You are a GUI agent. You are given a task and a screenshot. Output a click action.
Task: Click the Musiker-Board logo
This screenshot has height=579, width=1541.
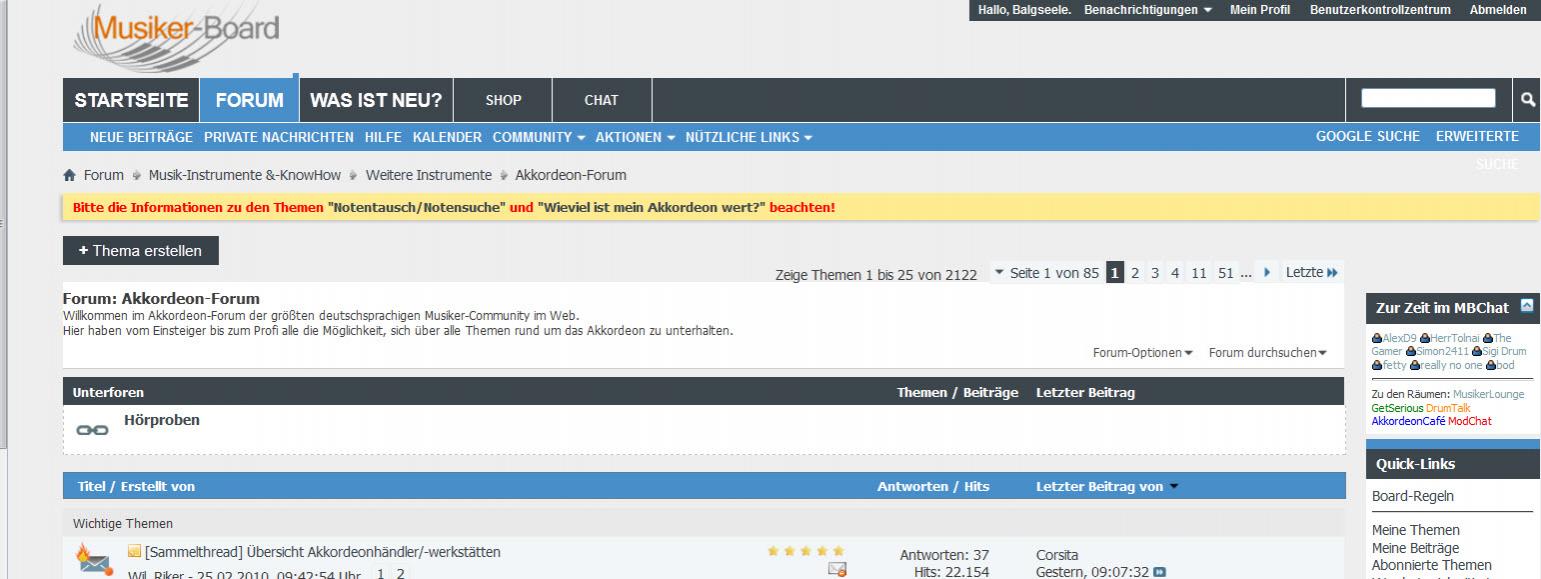pyautogui.click(x=177, y=36)
